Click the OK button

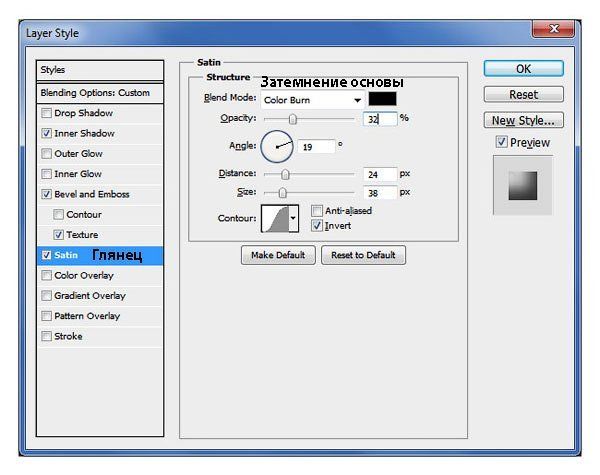[523, 69]
